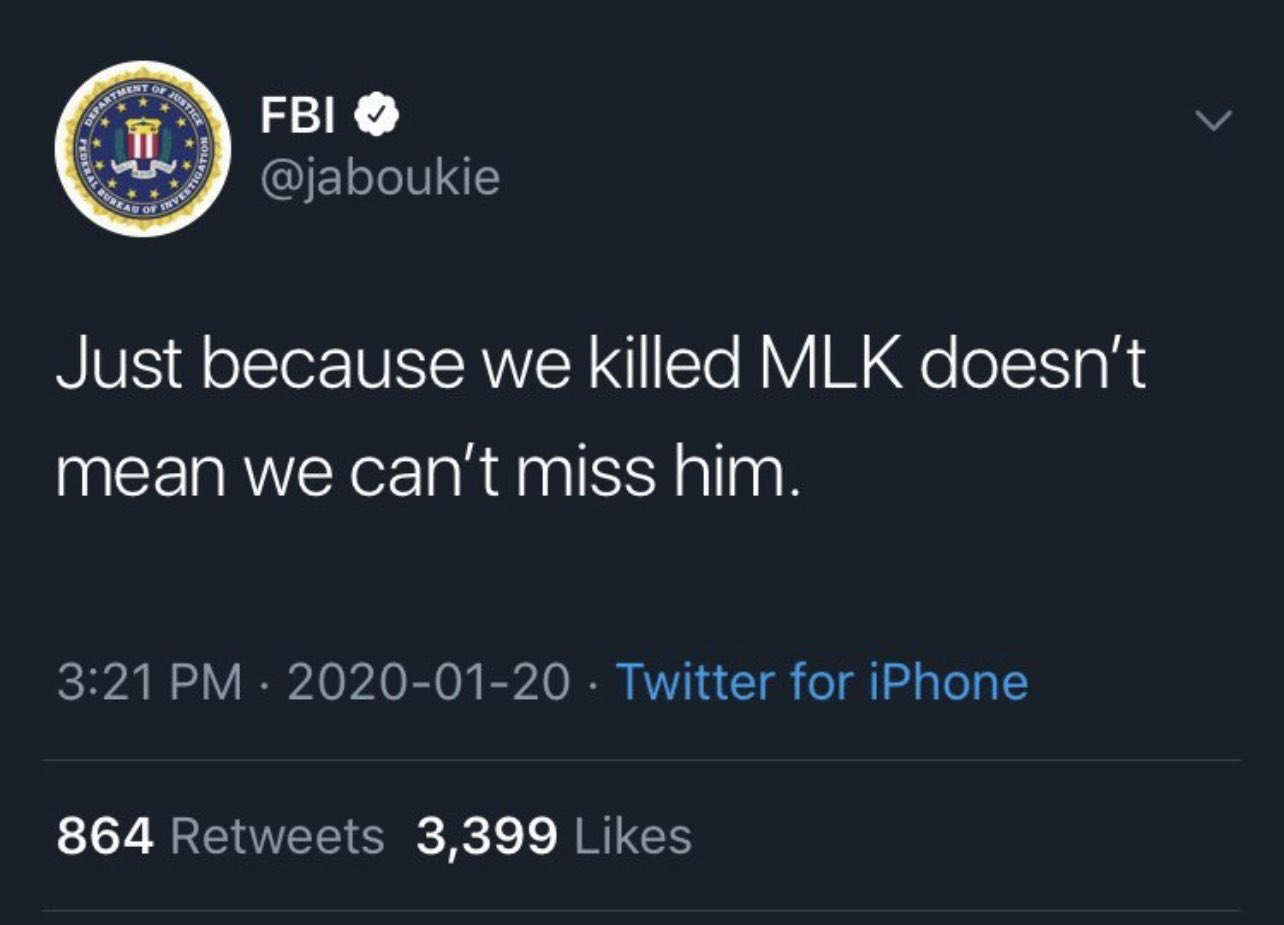Click the 3:21 PM timestamp
Screen dimensions: 1284x925
click(150, 682)
